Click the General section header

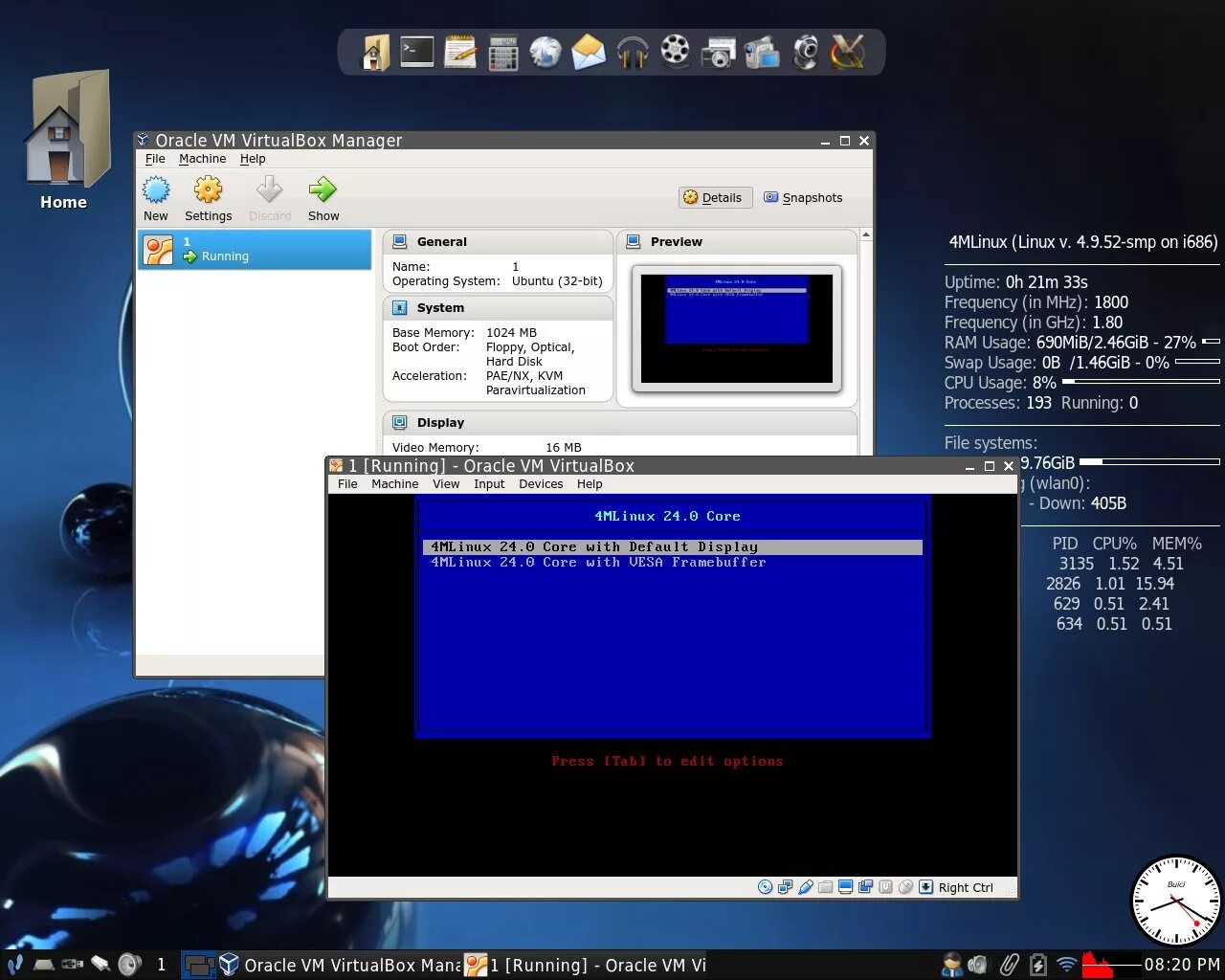click(x=498, y=242)
